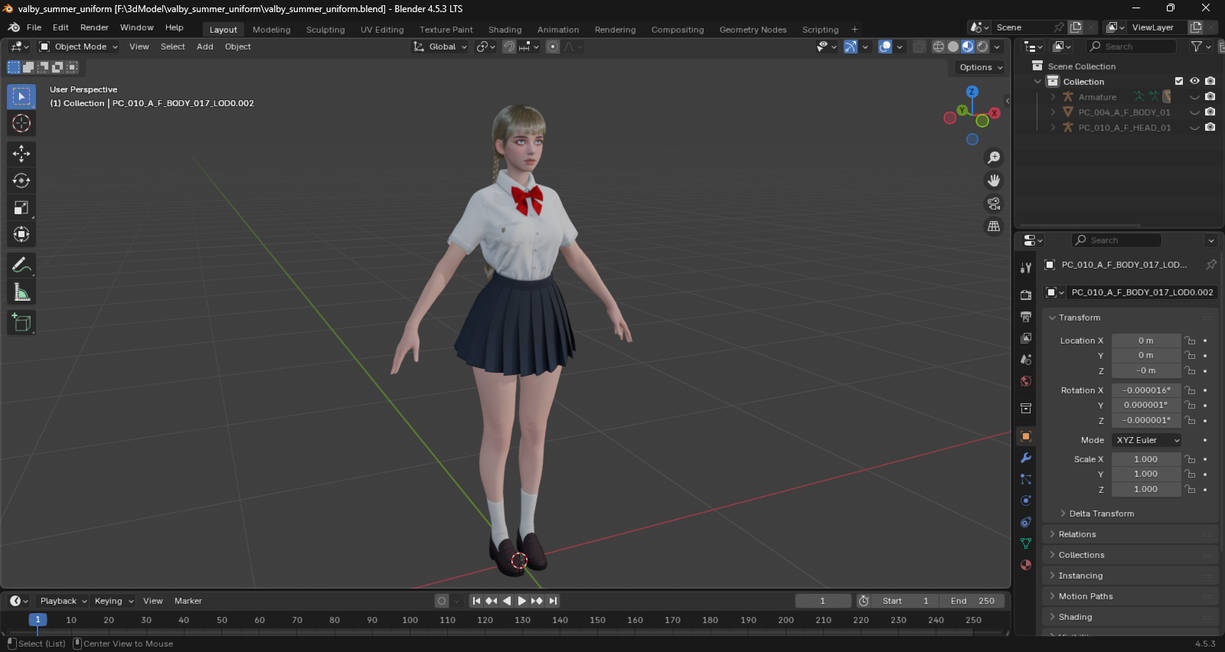Open the File menu
Image resolution: width=1225 pixels, height=652 pixels.
click(34, 27)
